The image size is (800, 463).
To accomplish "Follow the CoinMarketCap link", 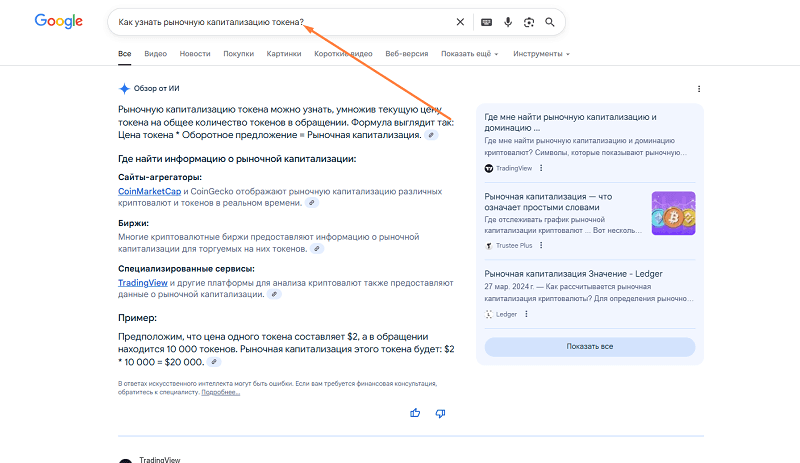I will pyautogui.click(x=149, y=191).
